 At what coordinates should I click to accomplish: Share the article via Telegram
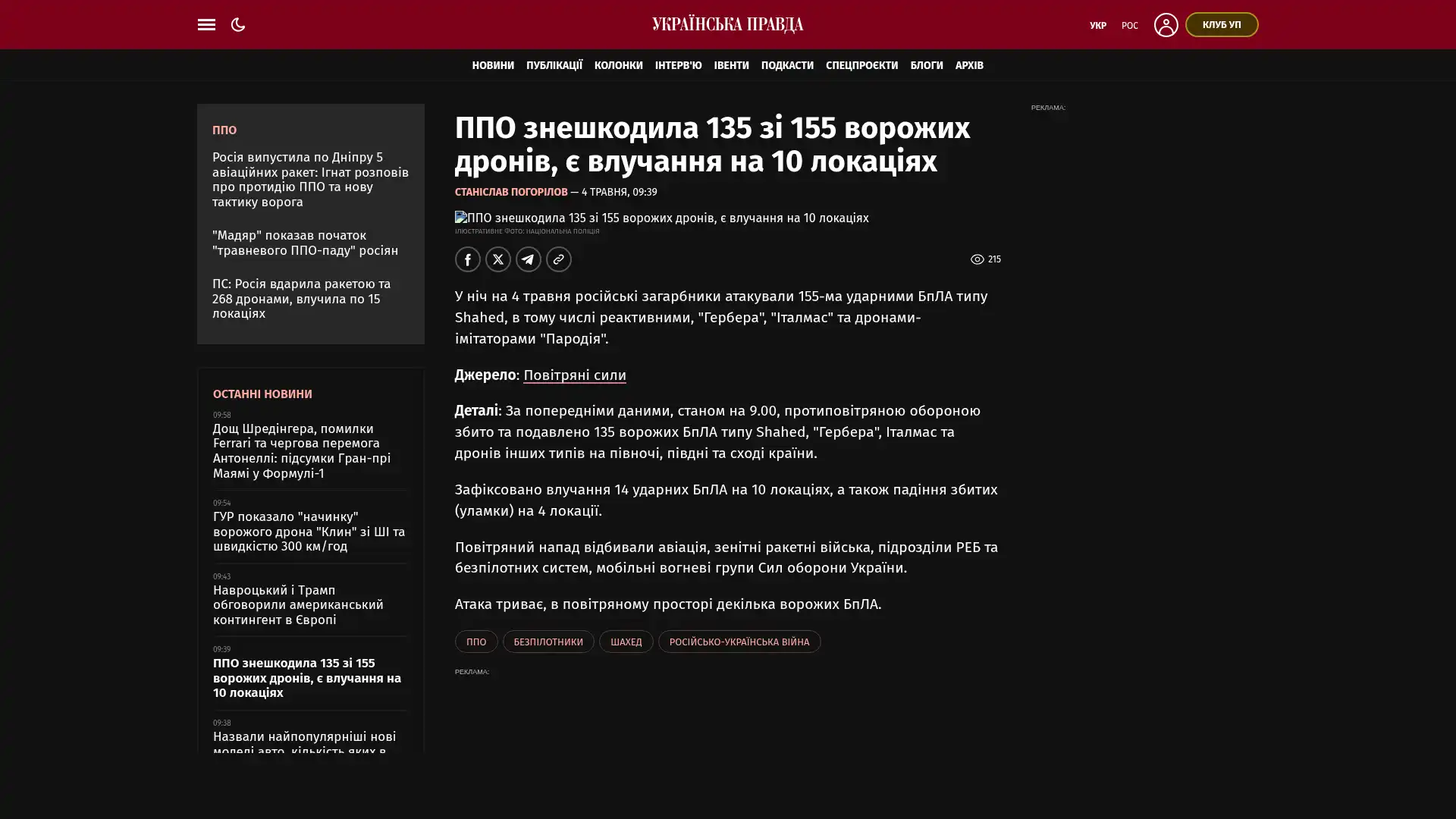pos(529,259)
